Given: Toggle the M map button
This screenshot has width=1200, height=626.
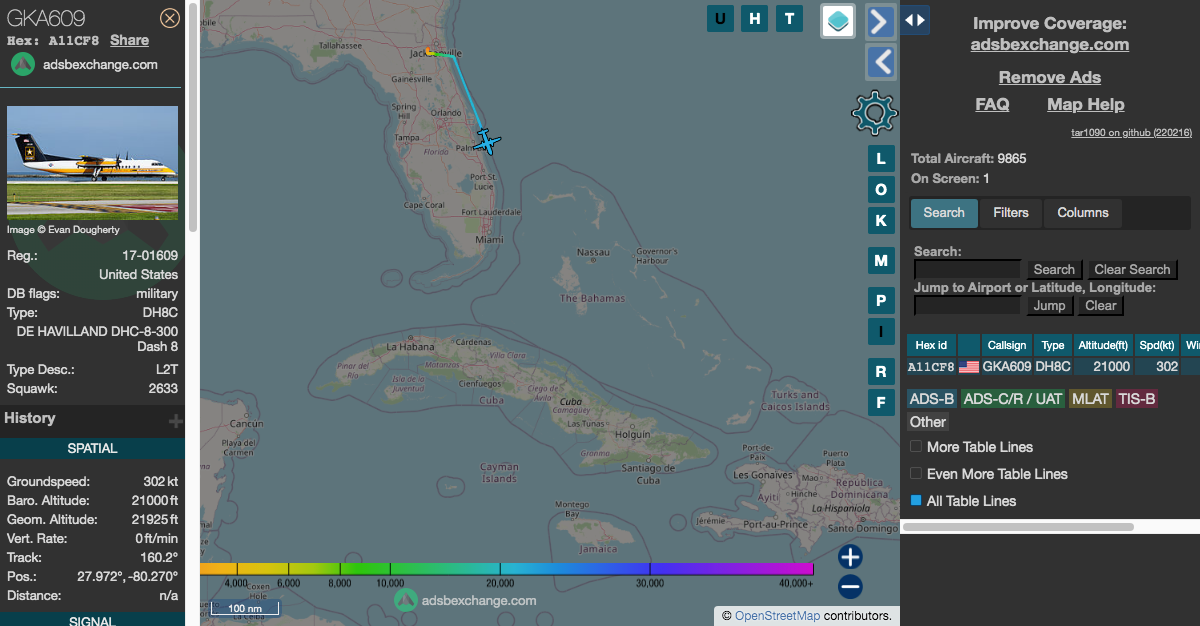Looking at the screenshot, I should 881,260.
